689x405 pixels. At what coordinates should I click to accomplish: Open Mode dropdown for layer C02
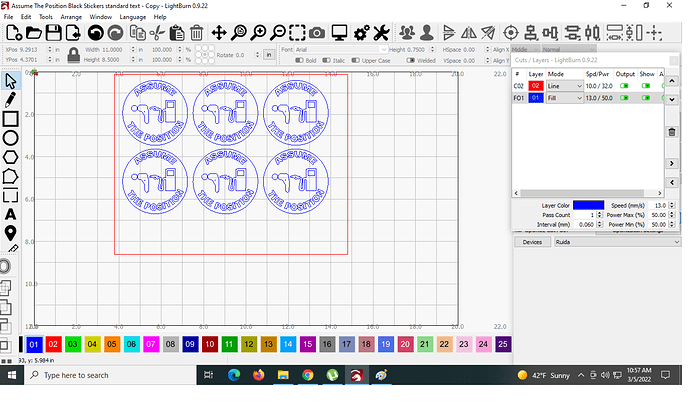pos(561,86)
